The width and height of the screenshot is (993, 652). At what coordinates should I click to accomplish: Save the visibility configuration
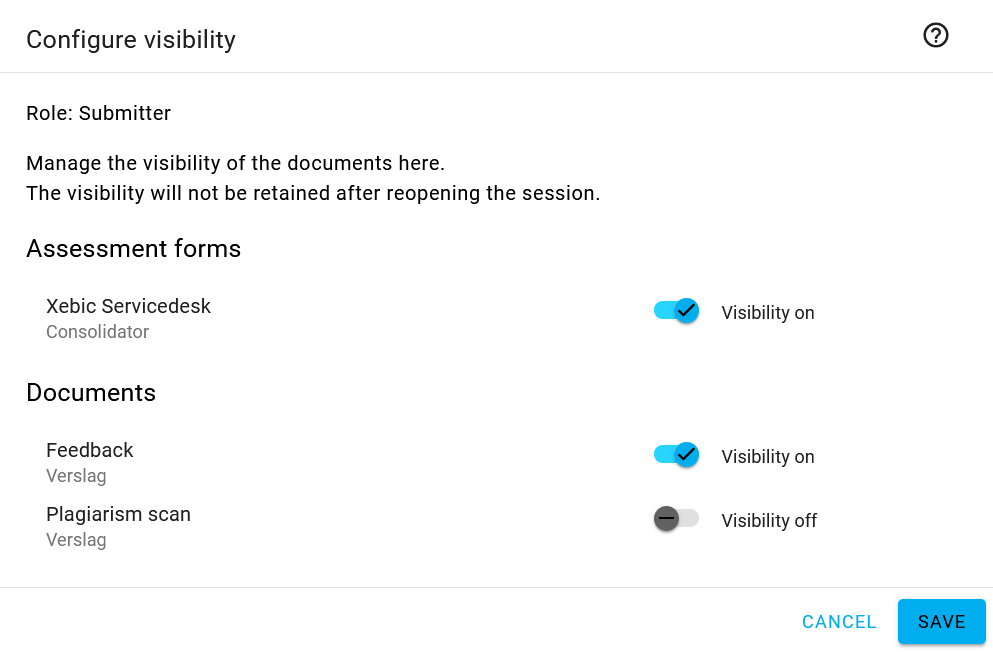[x=942, y=622]
